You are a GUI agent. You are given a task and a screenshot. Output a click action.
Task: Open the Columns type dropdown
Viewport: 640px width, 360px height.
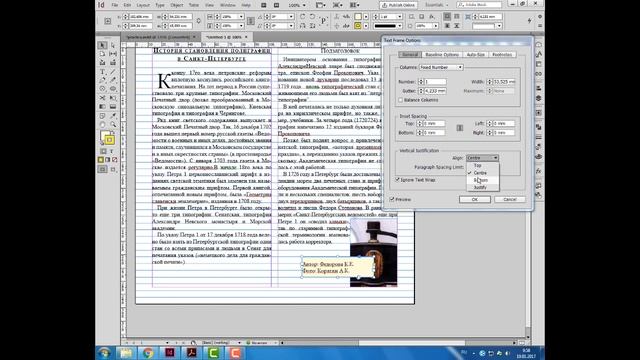point(441,67)
